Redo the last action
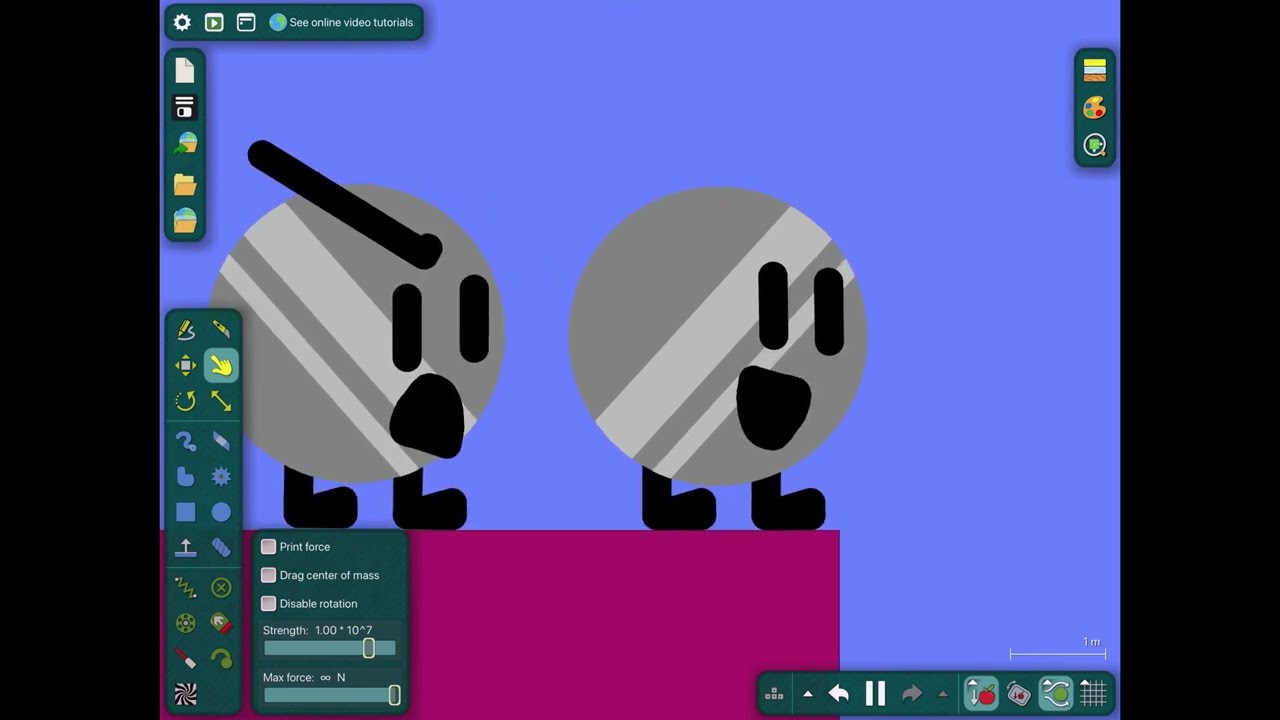The width and height of the screenshot is (1280, 720). (911, 694)
